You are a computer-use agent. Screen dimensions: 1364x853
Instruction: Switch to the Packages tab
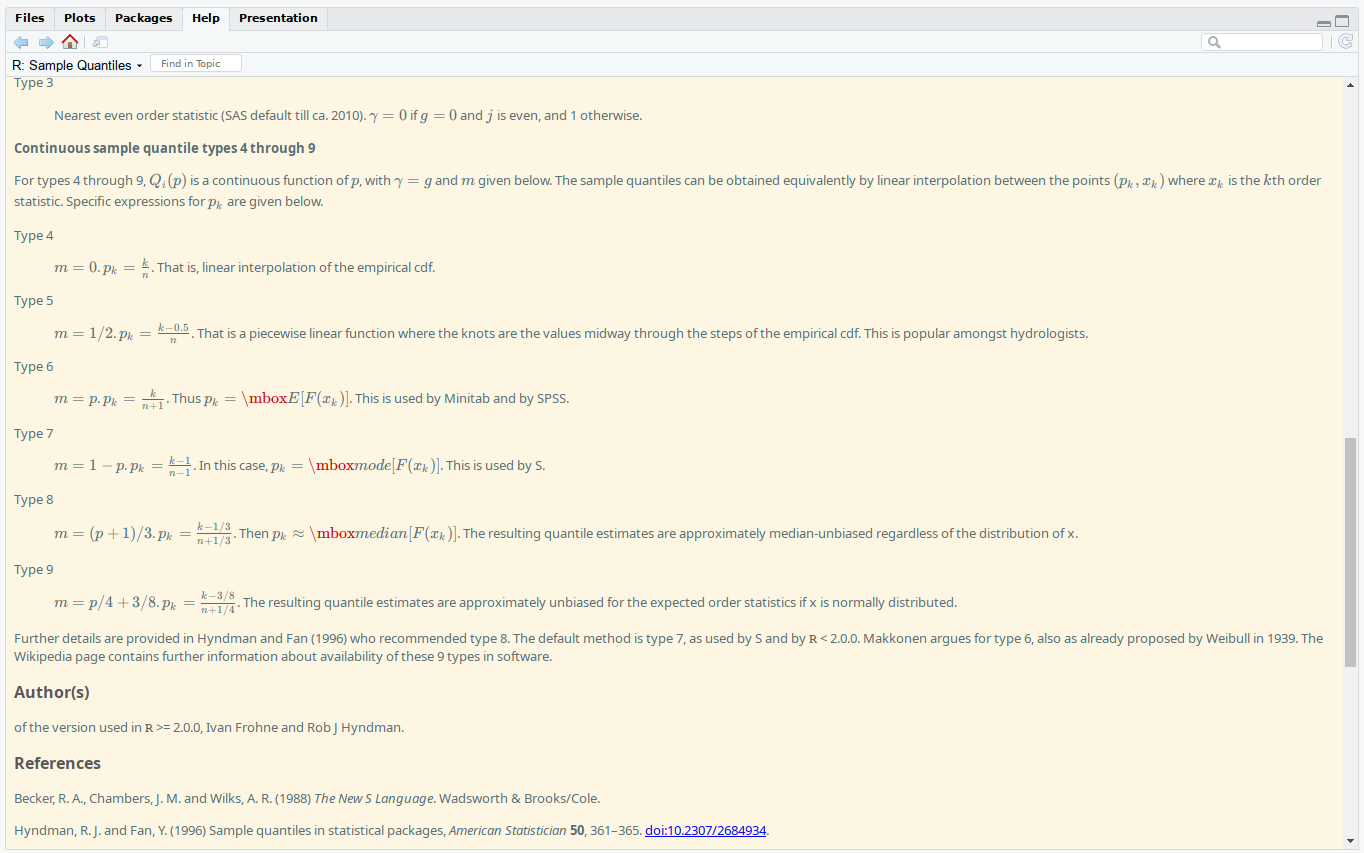(x=142, y=17)
